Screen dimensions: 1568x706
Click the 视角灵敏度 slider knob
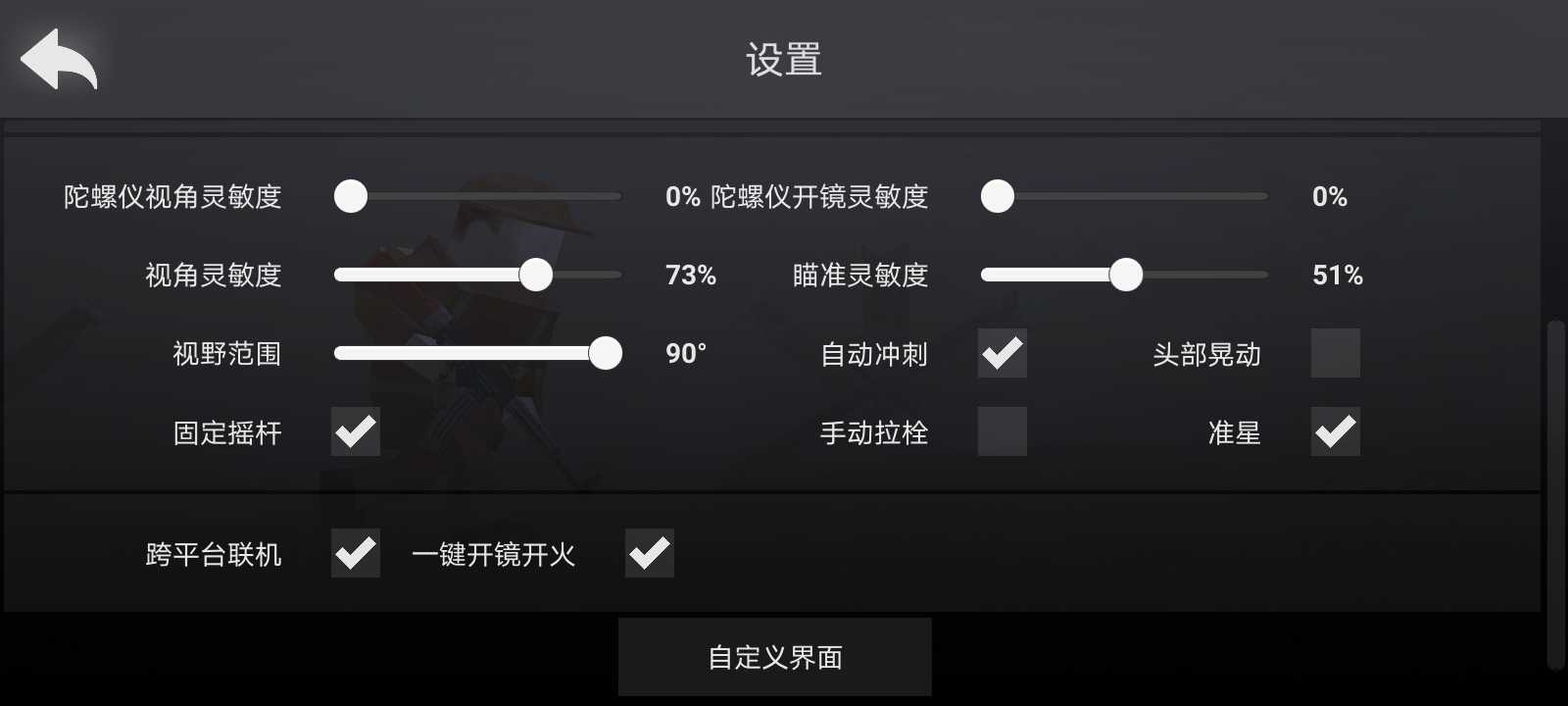pyautogui.click(x=536, y=275)
